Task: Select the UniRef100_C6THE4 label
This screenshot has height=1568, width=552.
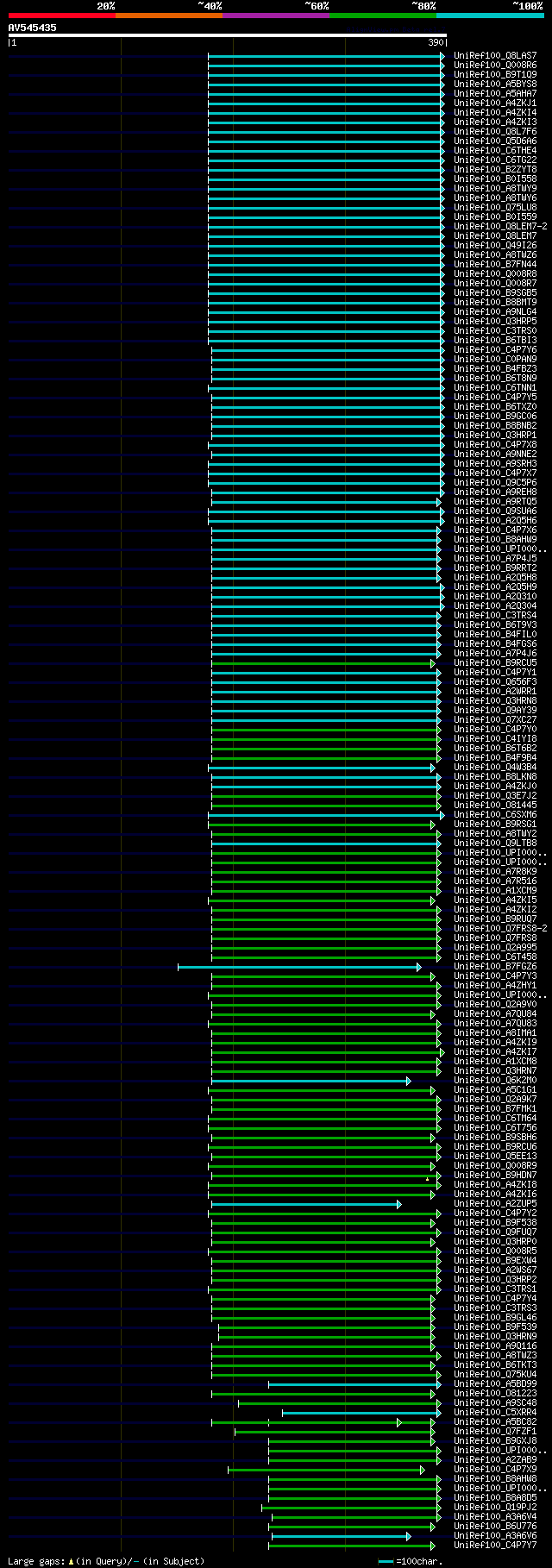Action: point(495,151)
